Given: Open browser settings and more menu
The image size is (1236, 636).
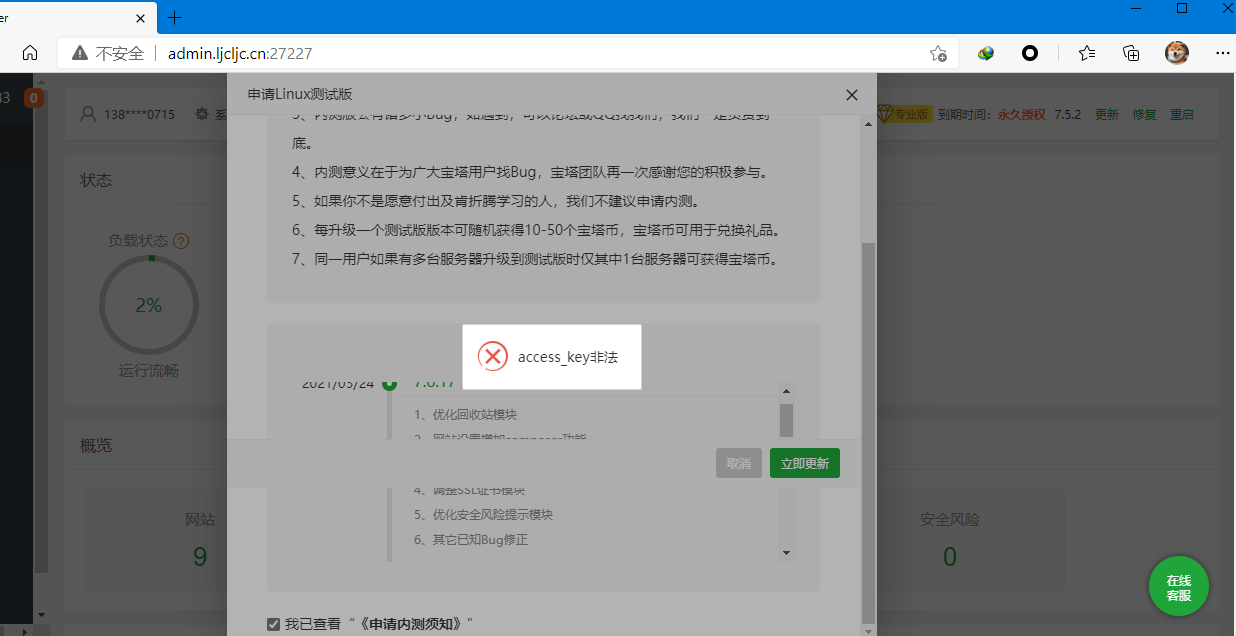Looking at the screenshot, I should (1222, 53).
